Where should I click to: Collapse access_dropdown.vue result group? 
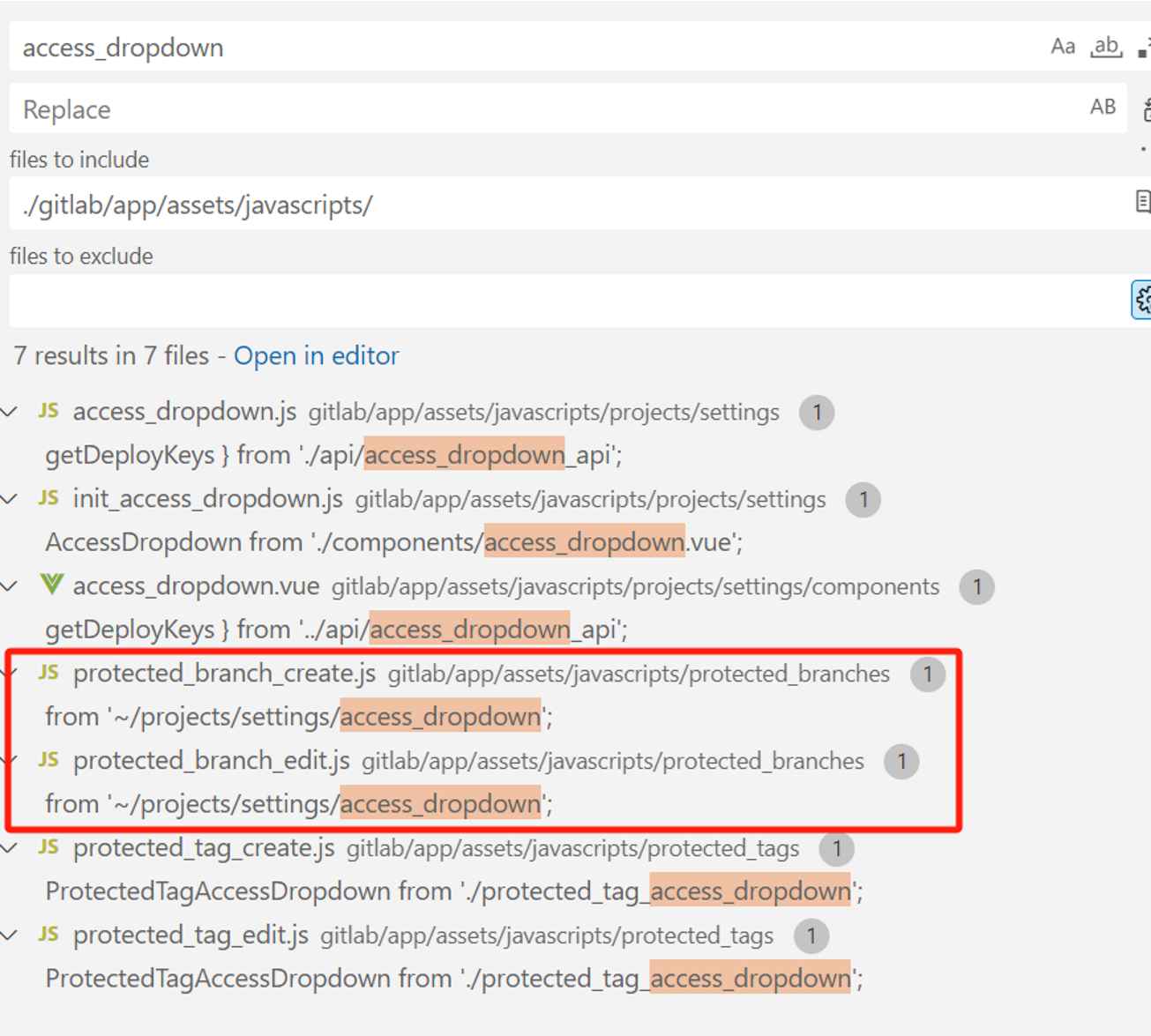pyautogui.click(x=10, y=586)
